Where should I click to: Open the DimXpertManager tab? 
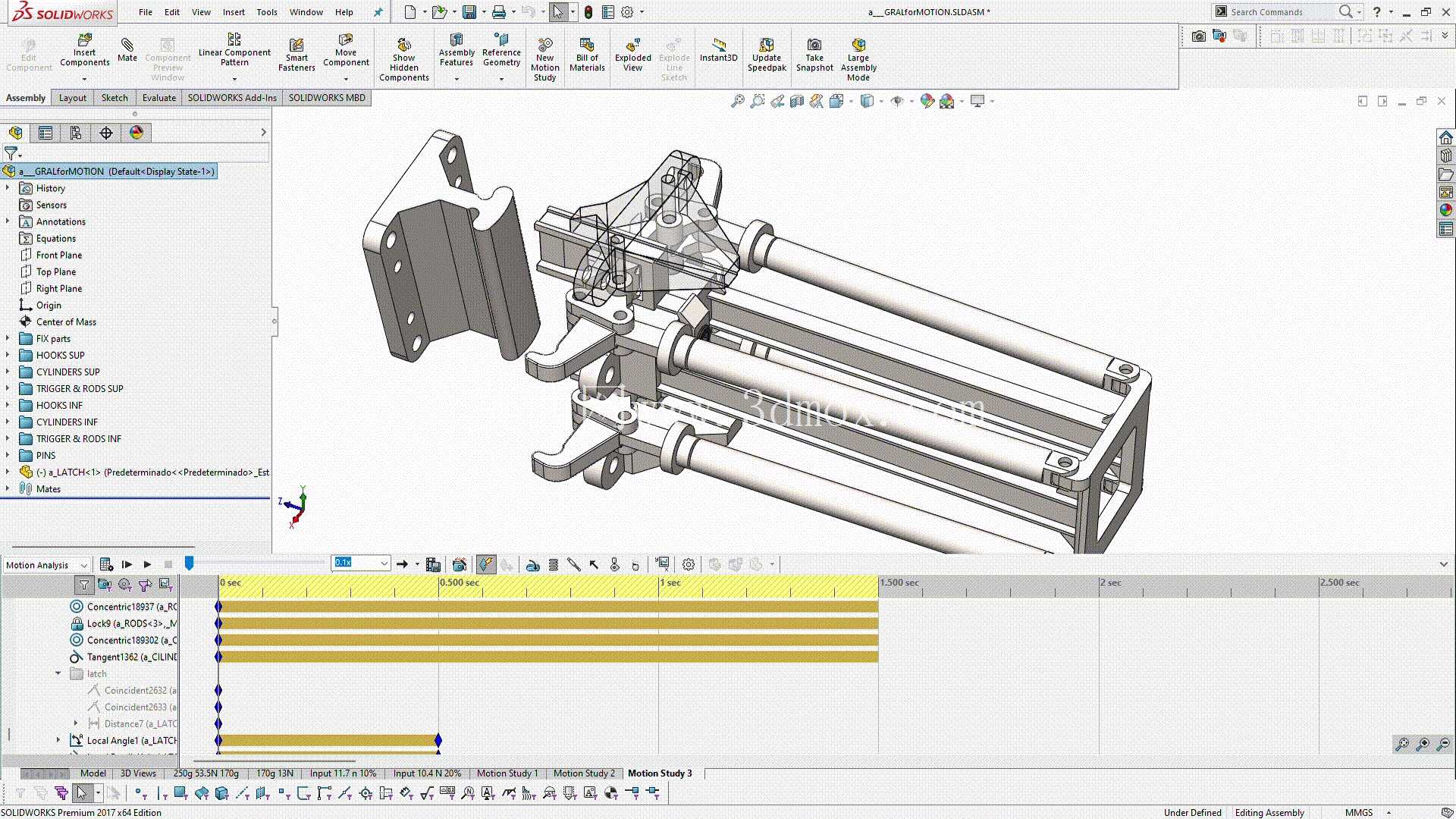coord(106,133)
